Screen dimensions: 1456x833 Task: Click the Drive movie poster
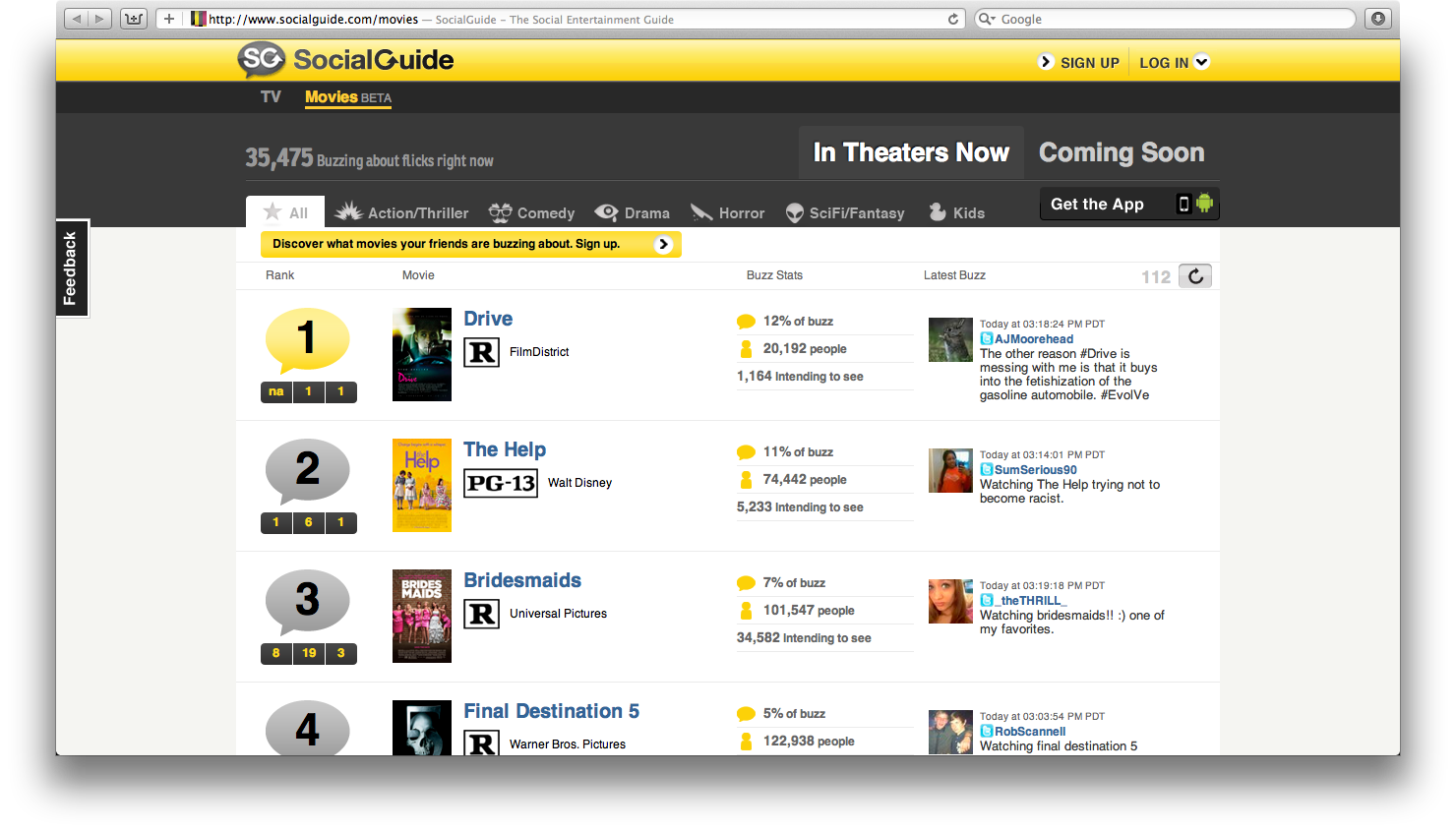[x=422, y=355]
